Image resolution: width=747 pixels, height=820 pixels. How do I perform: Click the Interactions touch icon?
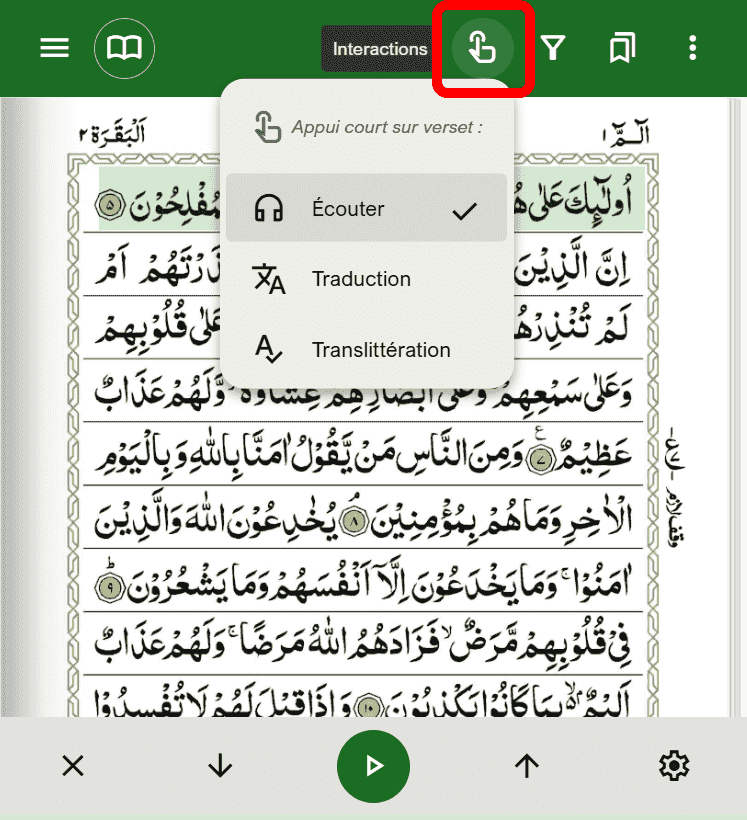(482, 48)
